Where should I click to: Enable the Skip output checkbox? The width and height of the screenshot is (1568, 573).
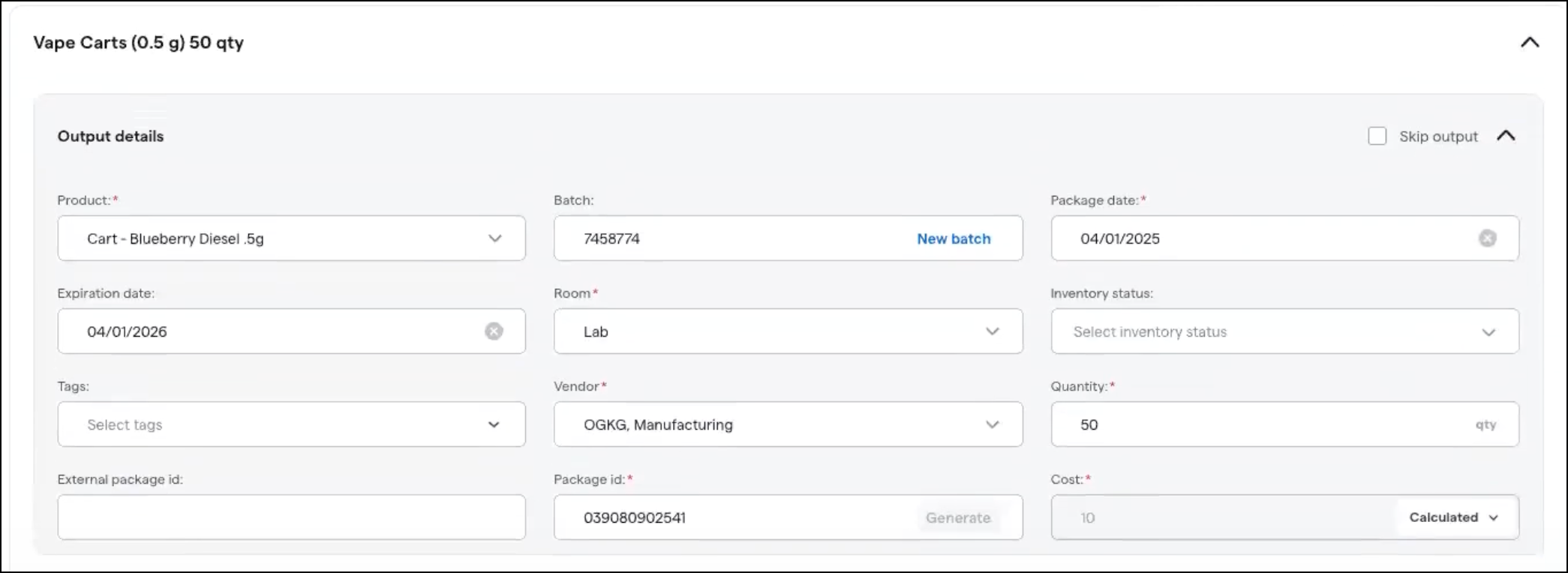tap(1377, 136)
